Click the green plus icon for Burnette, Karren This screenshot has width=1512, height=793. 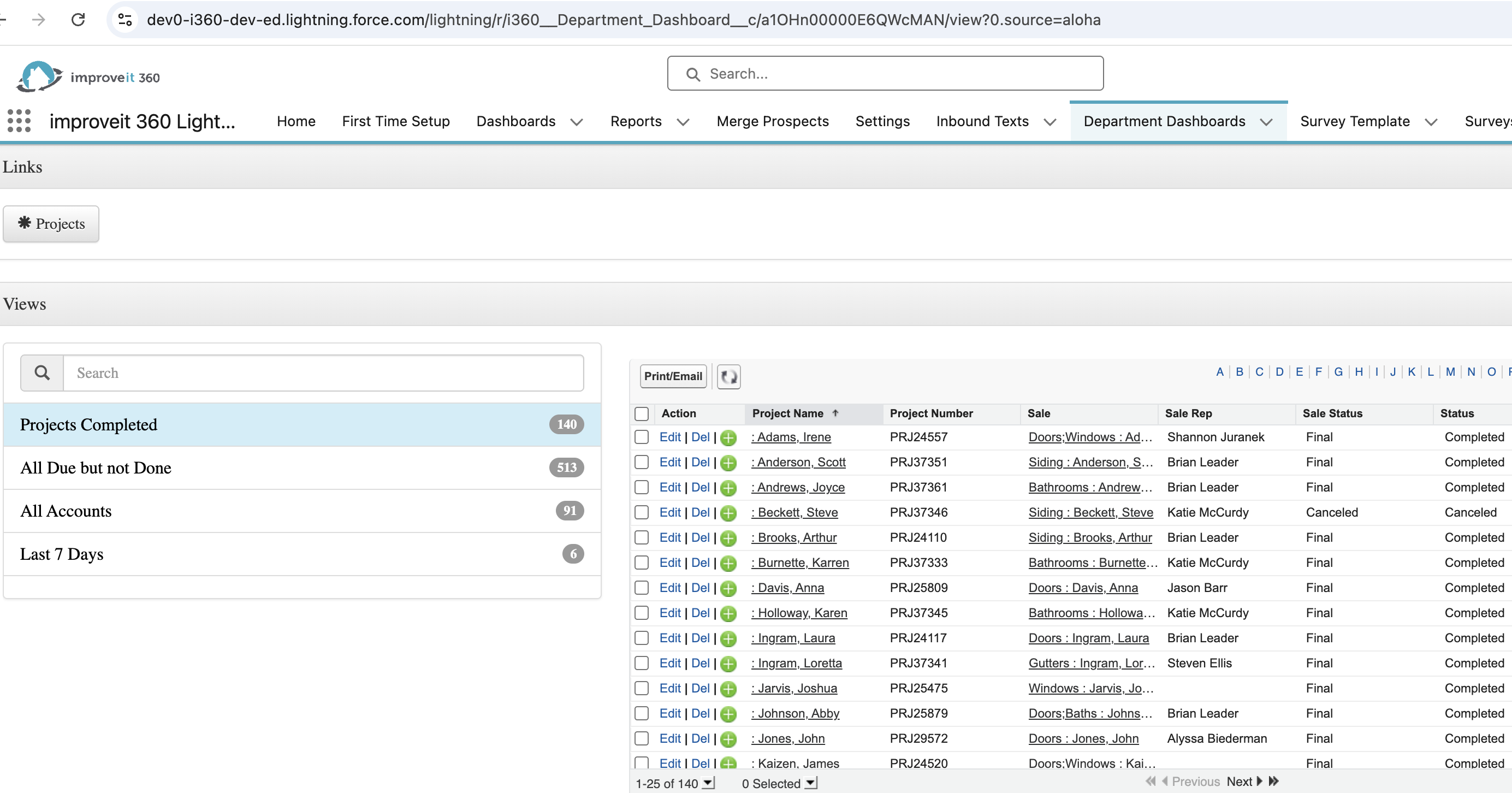coord(728,563)
